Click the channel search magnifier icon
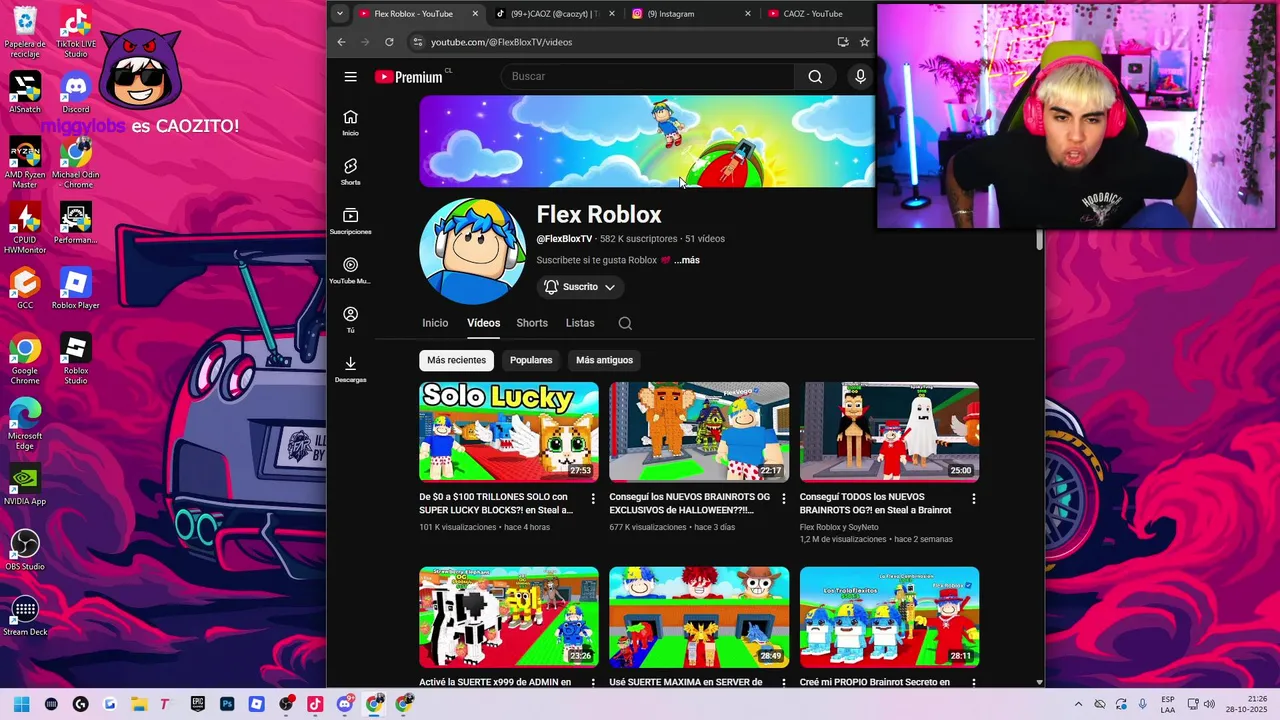Screen dimensions: 1280x720 625,323
